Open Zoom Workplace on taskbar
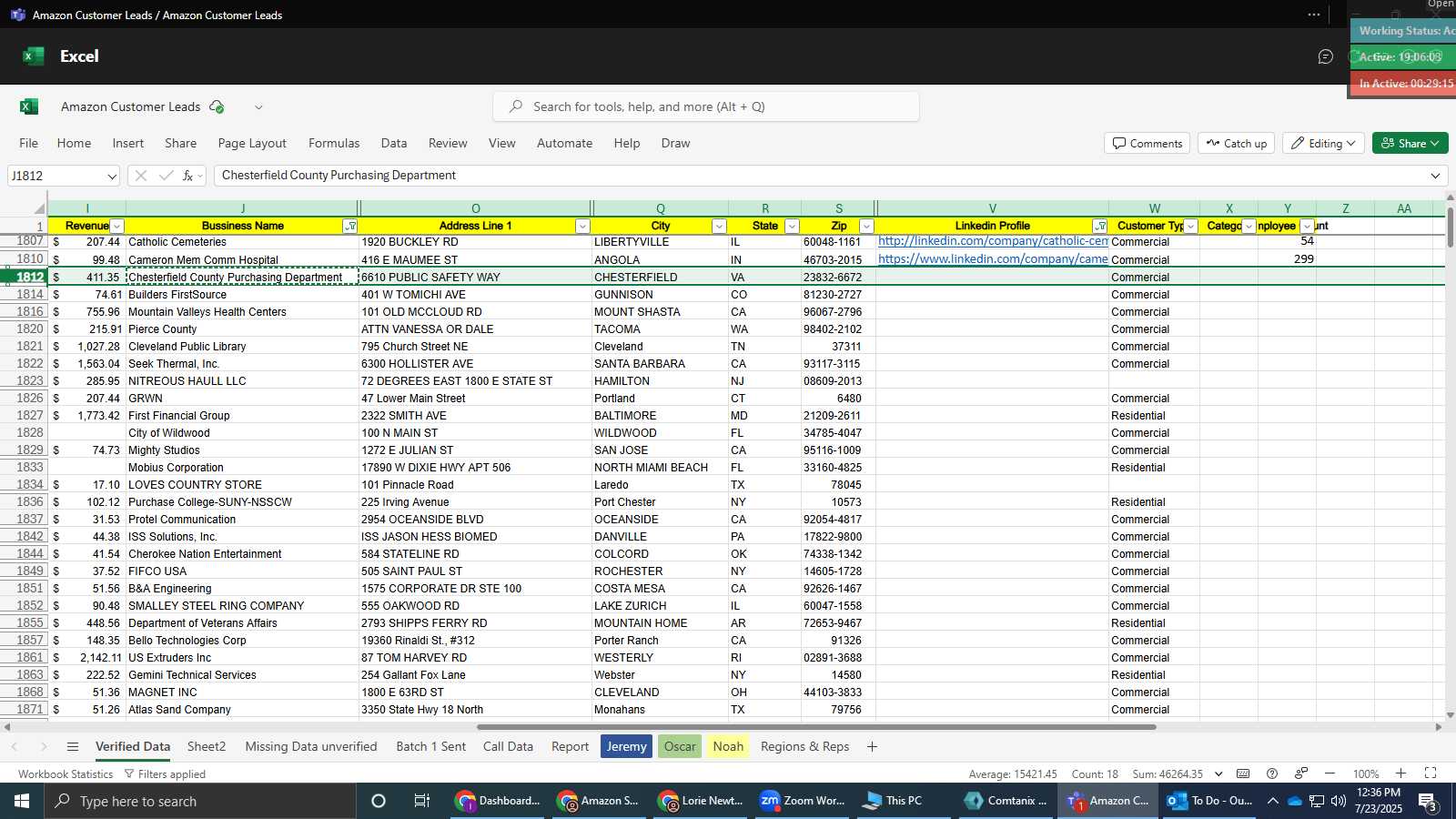 (x=804, y=801)
